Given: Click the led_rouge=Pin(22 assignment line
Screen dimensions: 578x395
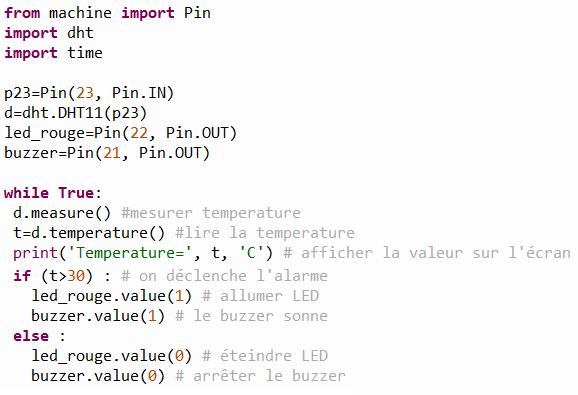Looking at the screenshot, I should [x=120, y=133].
